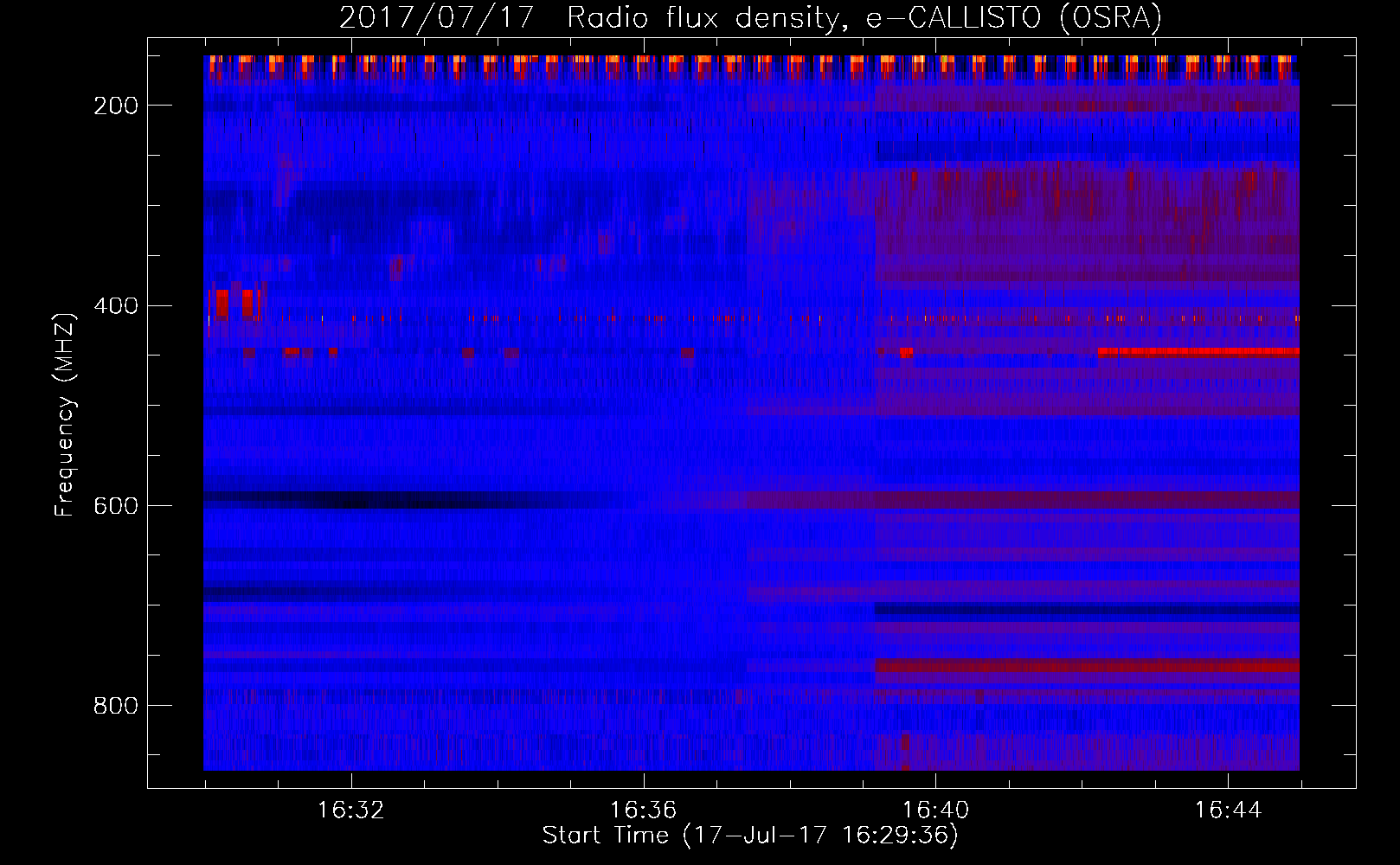Viewport: 1400px width, 865px height.
Task: Click the 16:32 time tick label
Action: click(351, 811)
